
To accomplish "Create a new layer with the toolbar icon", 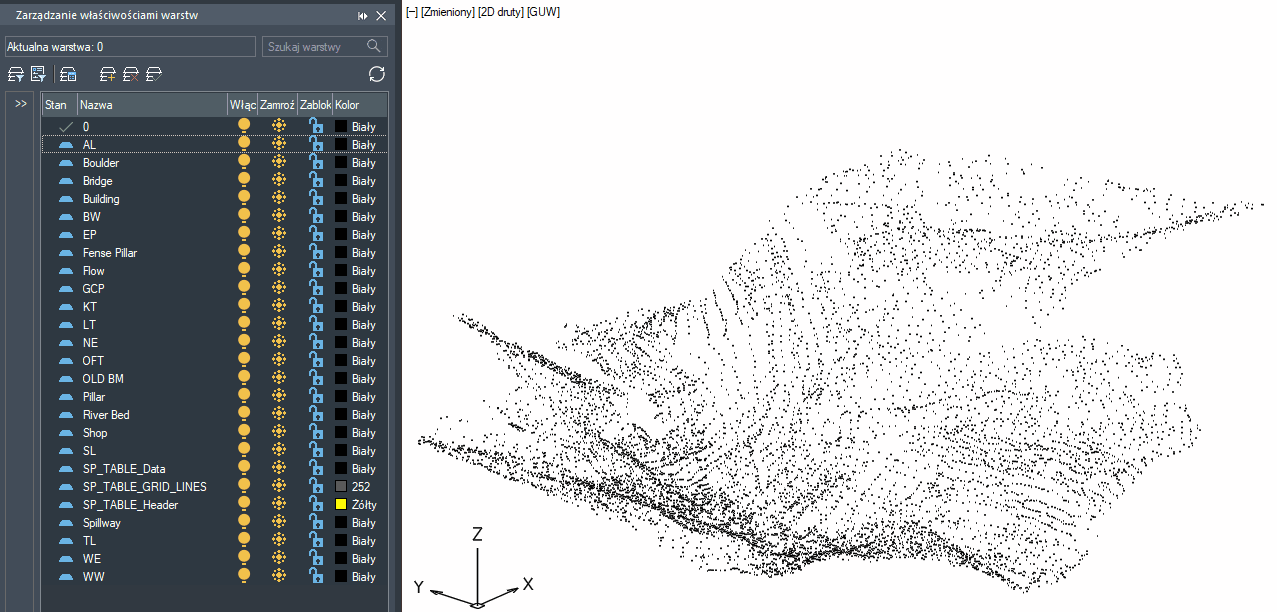I will (x=108, y=74).
